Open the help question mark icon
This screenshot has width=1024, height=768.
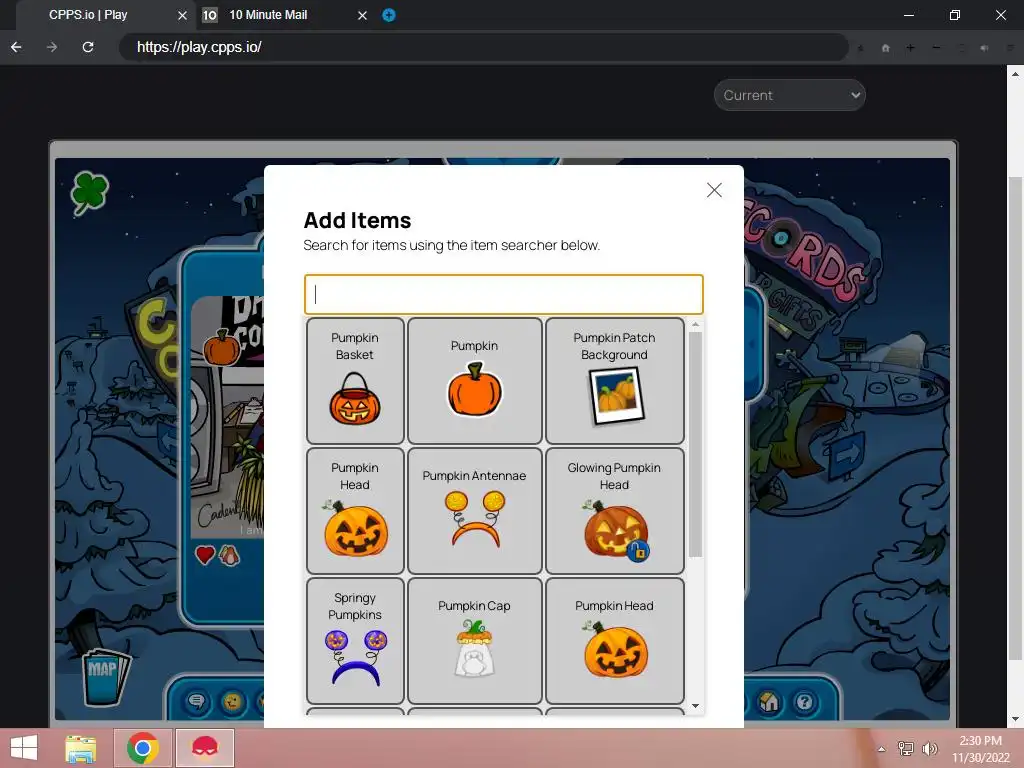click(x=805, y=702)
